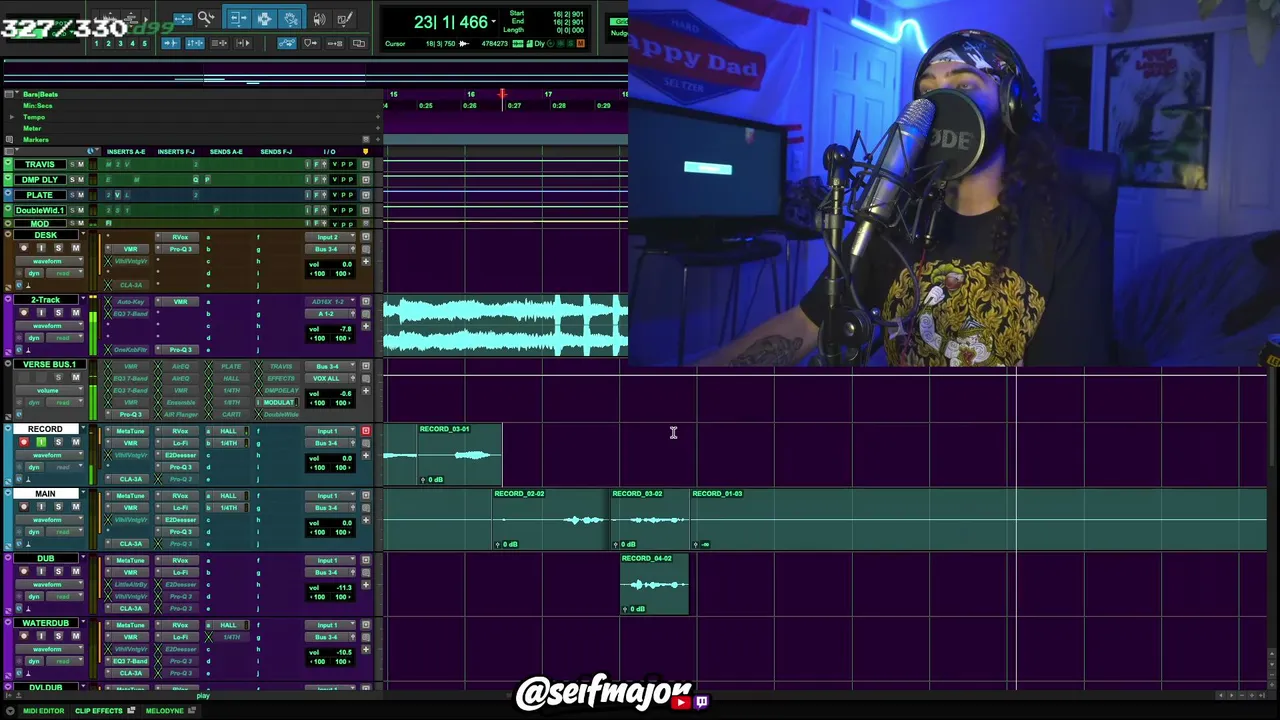Enable input monitoring on RECORD track
The height and width of the screenshot is (720, 1280).
pos(41,442)
